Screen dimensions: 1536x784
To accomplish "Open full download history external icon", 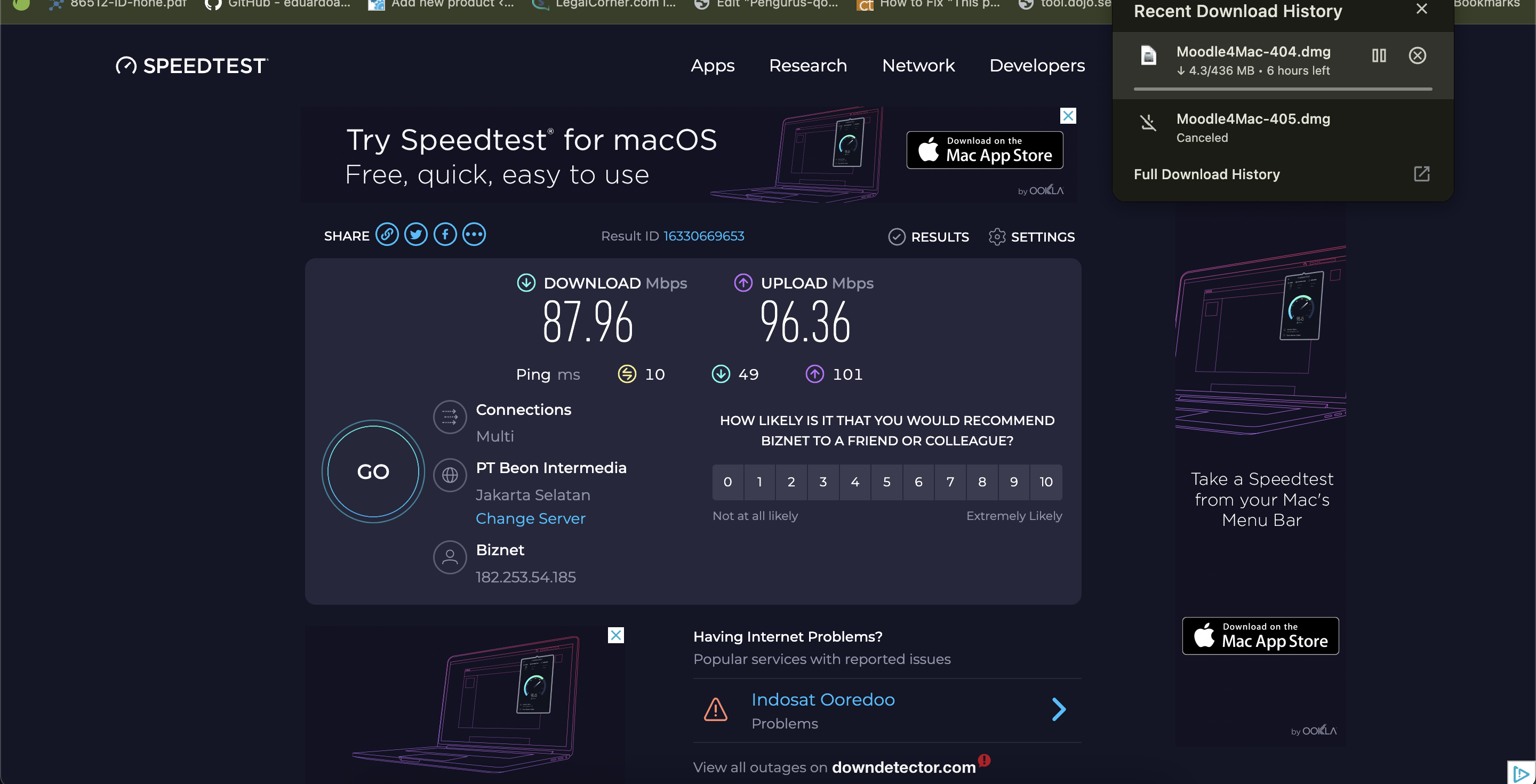I will coord(1421,174).
